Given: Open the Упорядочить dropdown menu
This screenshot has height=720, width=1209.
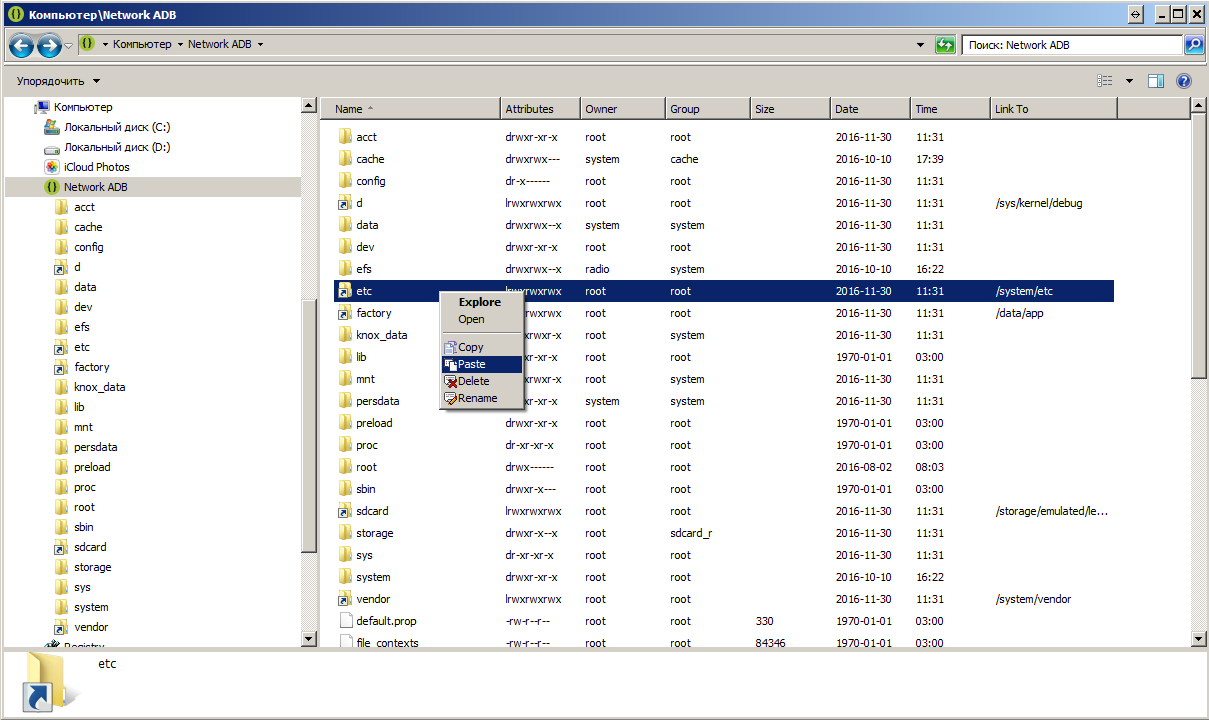Looking at the screenshot, I should (58, 81).
